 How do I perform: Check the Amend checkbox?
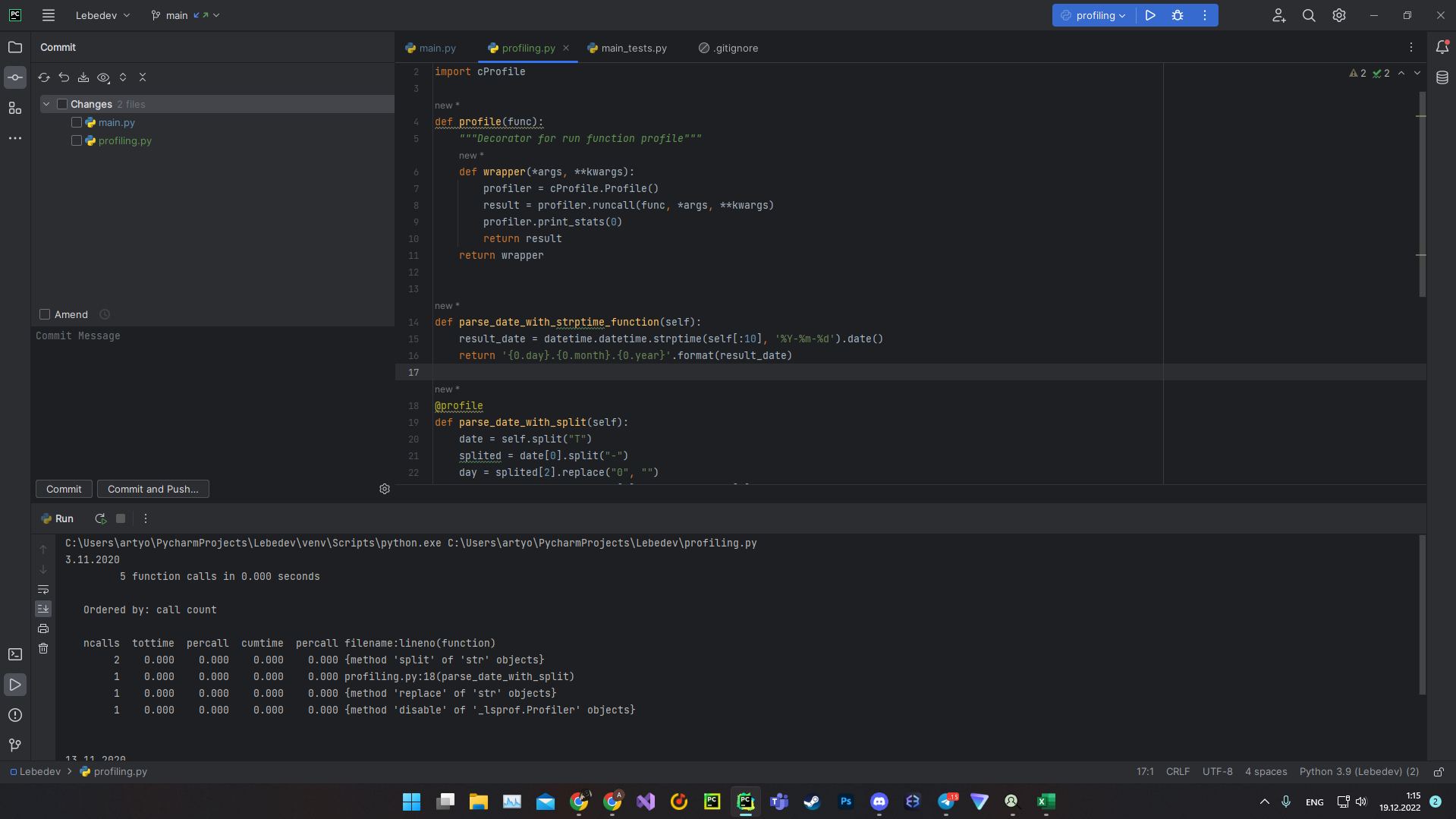[x=45, y=313]
